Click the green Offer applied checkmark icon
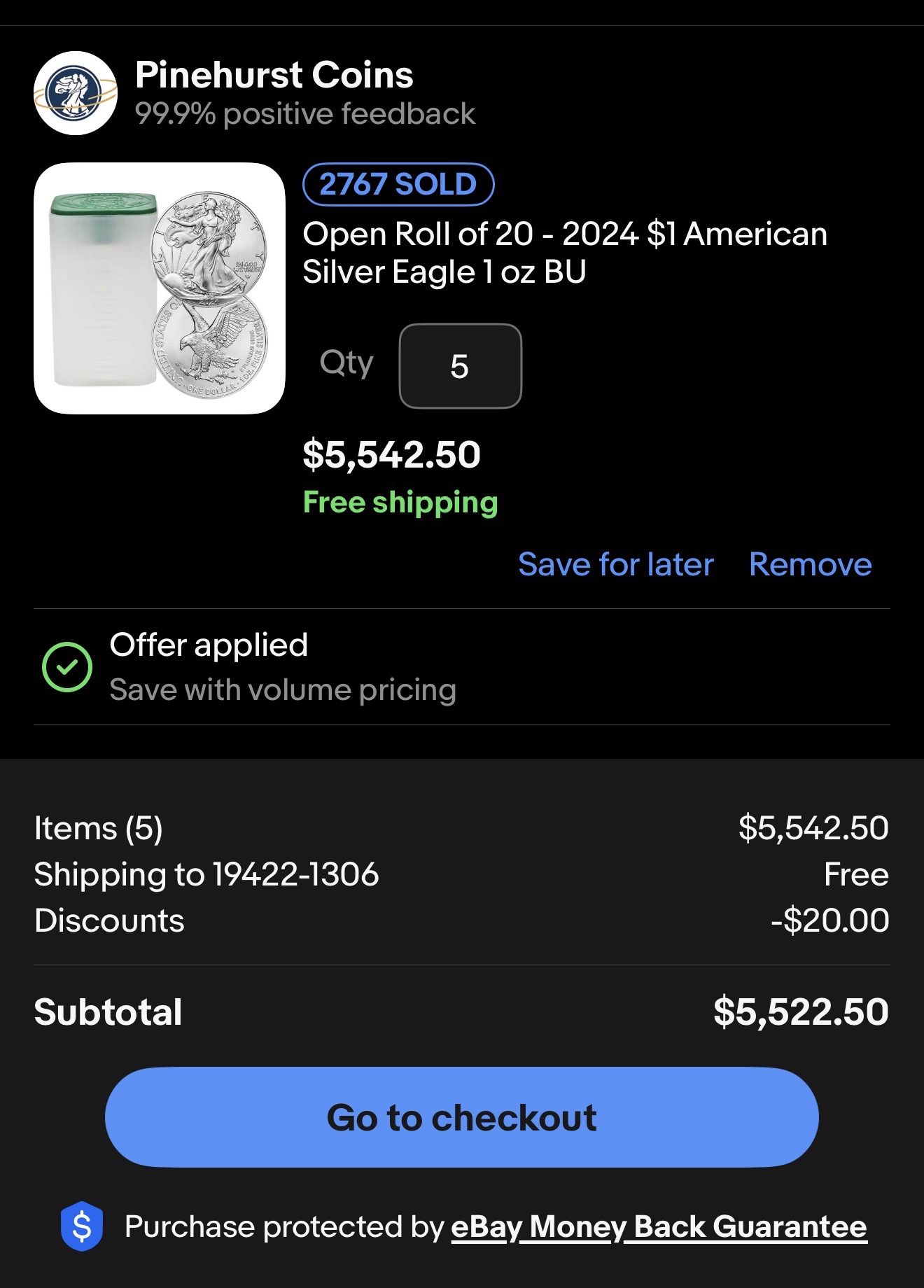Viewport: 924px width, 1288px height. (67, 666)
